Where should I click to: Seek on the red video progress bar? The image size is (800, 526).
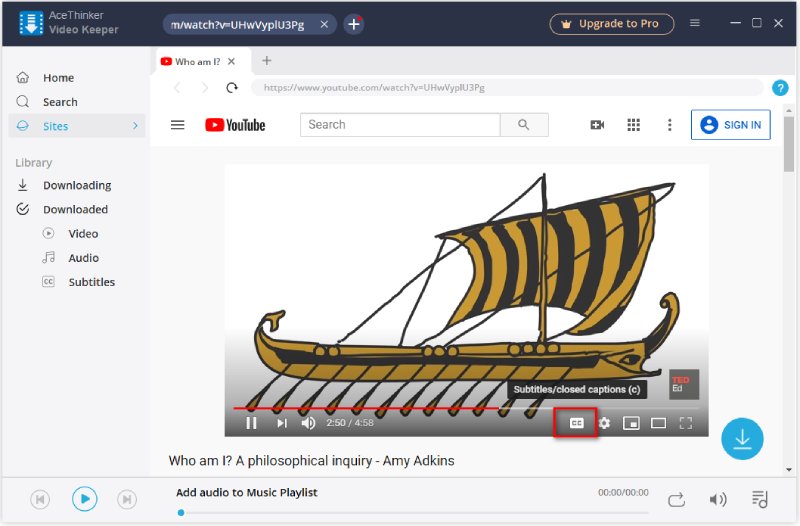pos(466,408)
